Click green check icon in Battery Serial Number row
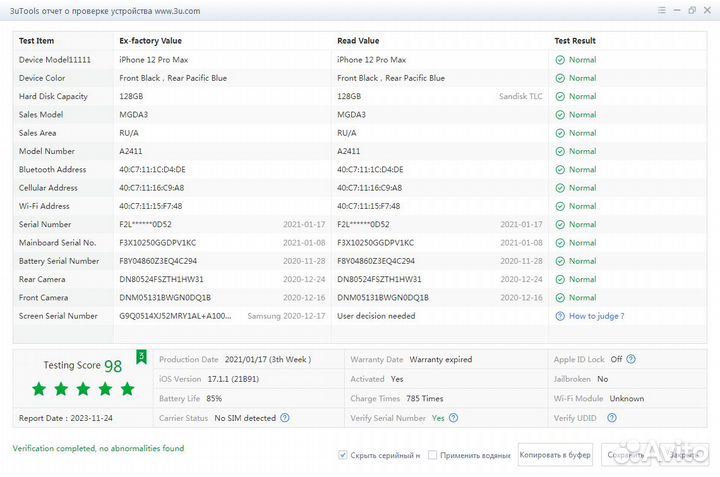This screenshot has height=477, width=720. (560, 261)
